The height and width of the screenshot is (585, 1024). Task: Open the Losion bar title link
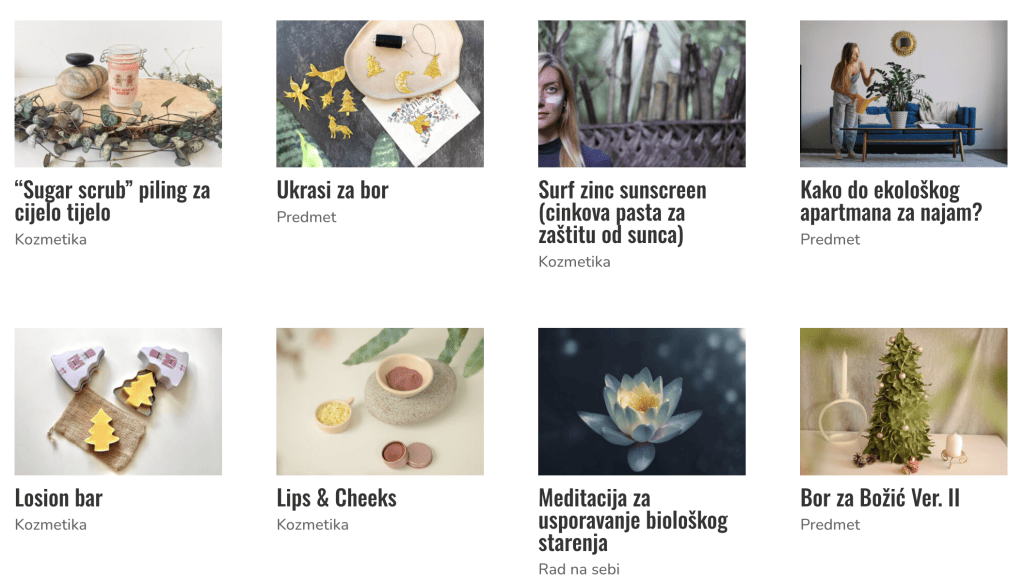59,498
